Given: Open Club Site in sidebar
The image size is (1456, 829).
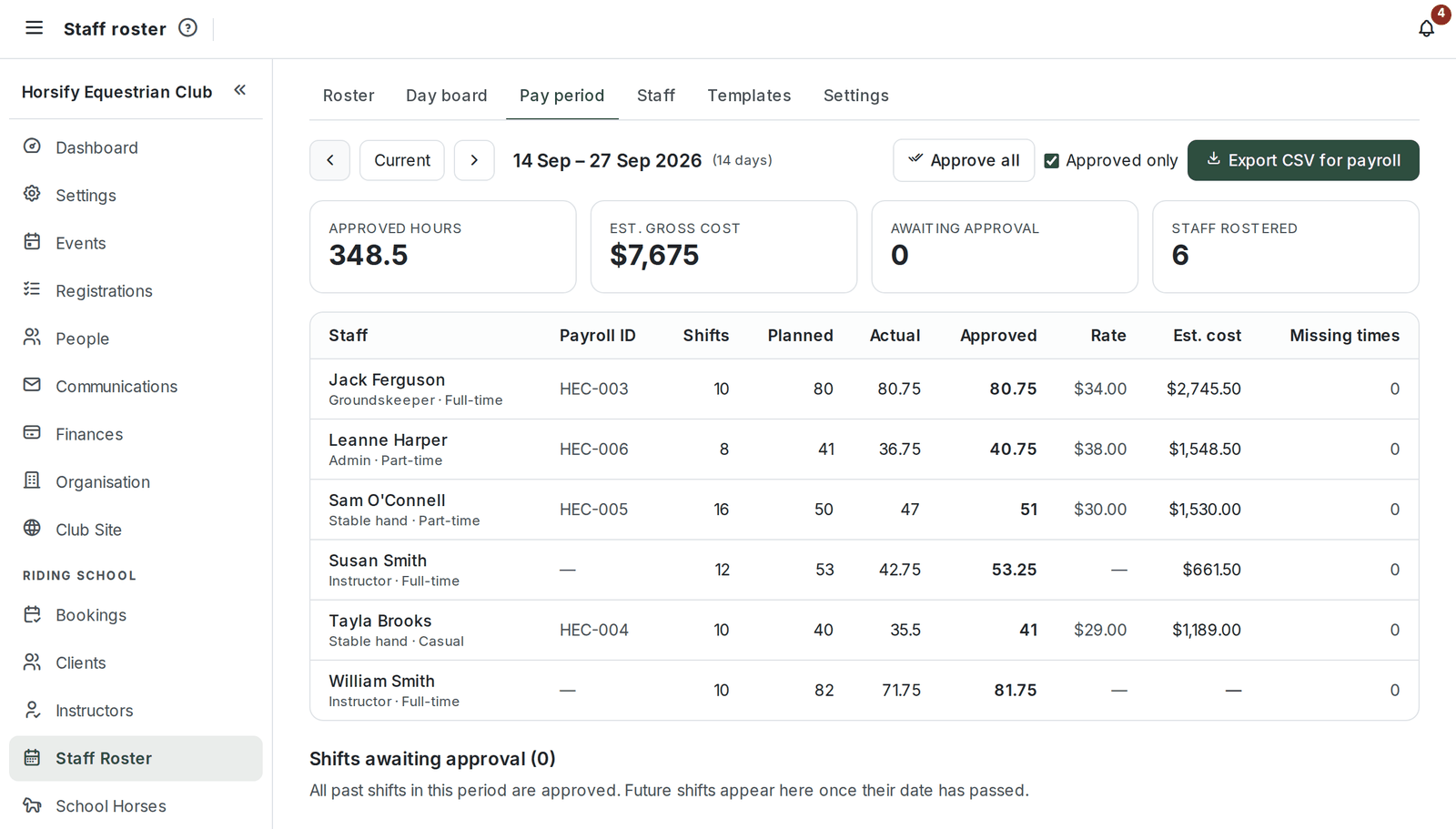Looking at the screenshot, I should [x=136, y=530].
